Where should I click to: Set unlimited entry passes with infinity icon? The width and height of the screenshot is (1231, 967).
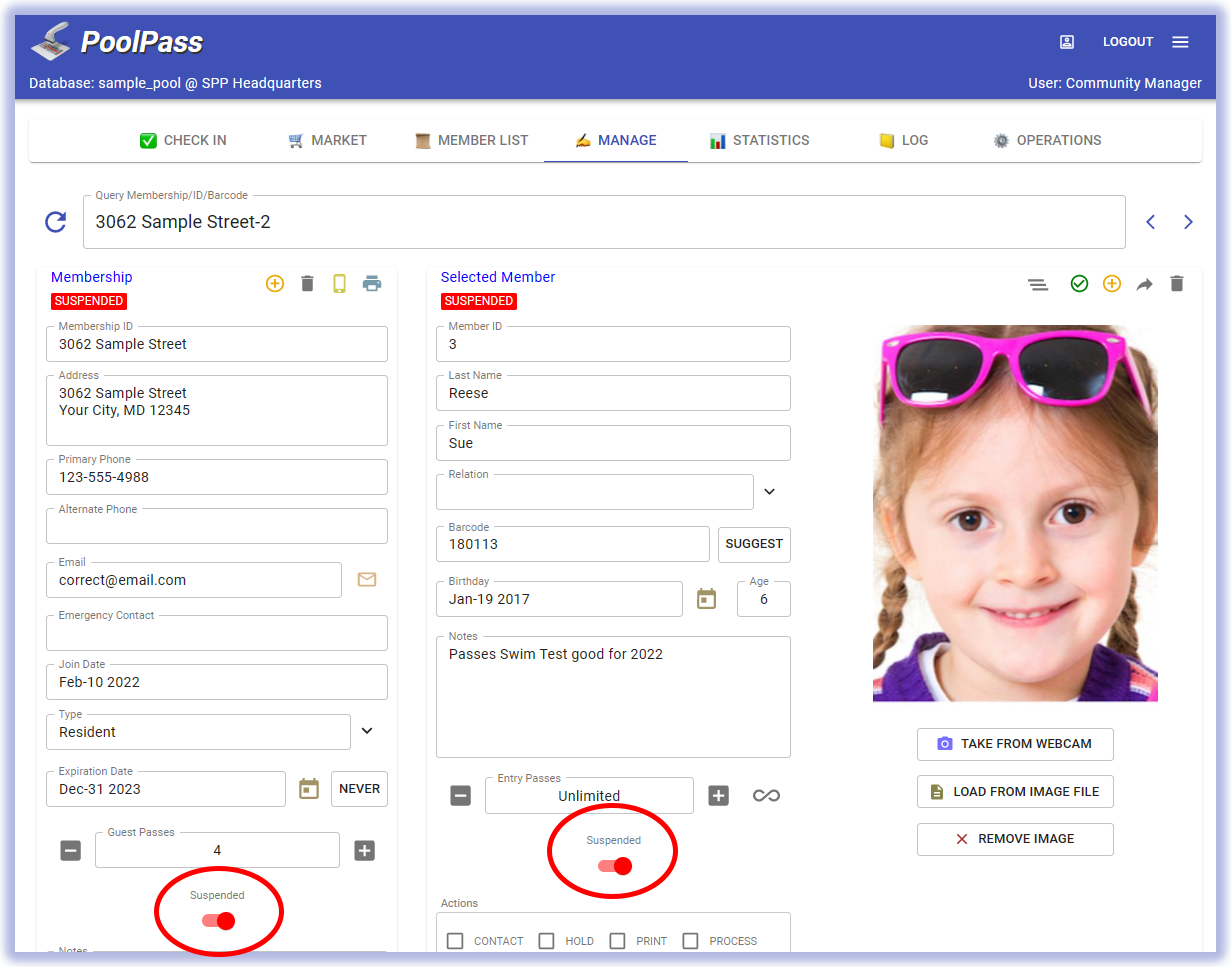tap(766, 796)
